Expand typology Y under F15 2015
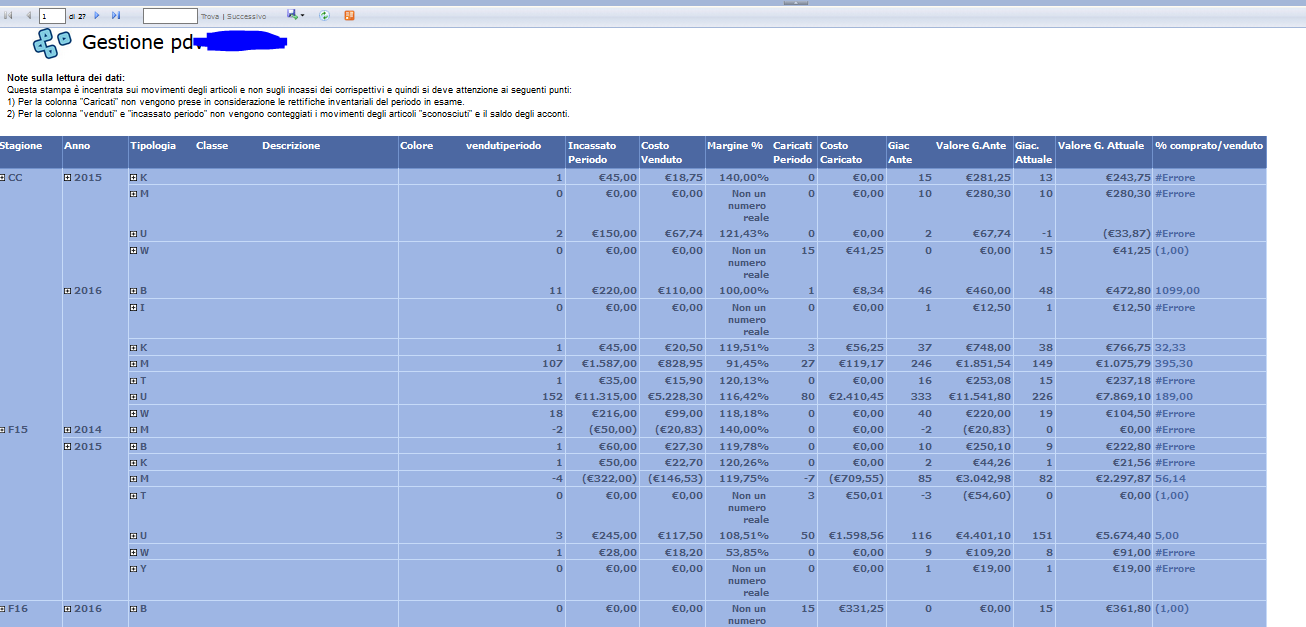The height and width of the screenshot is (627, 1306). click(x=133, y=568)
